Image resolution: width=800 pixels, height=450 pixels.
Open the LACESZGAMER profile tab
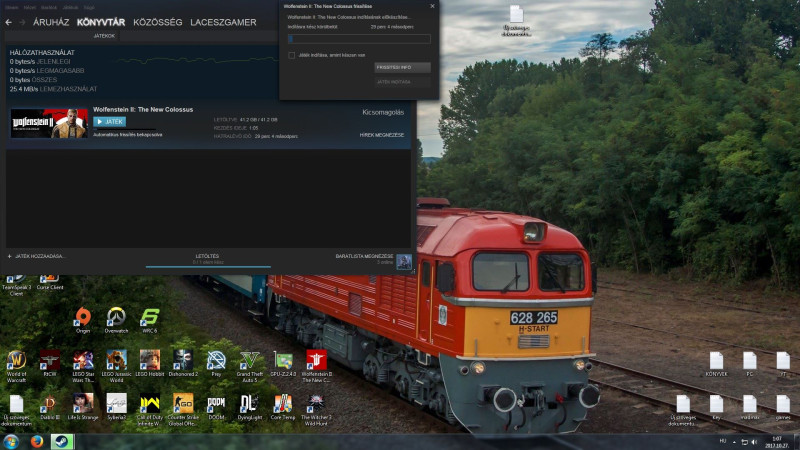point(223,22)
